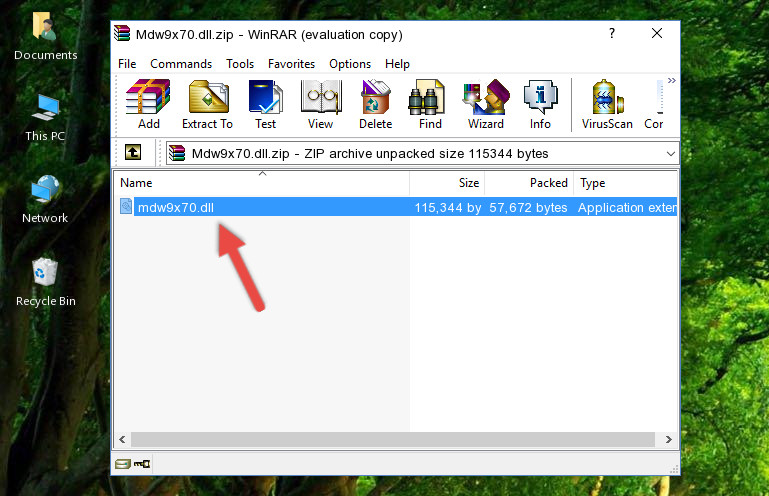Select the Network desktop icon
The width and height of the screenshot is (769, 496).
coord(45,199)
